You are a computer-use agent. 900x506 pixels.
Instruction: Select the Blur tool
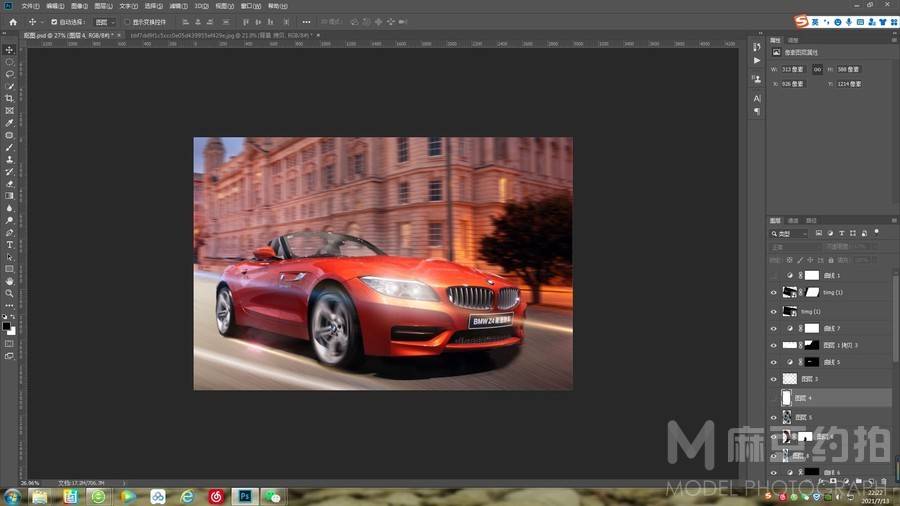(9, 208)
